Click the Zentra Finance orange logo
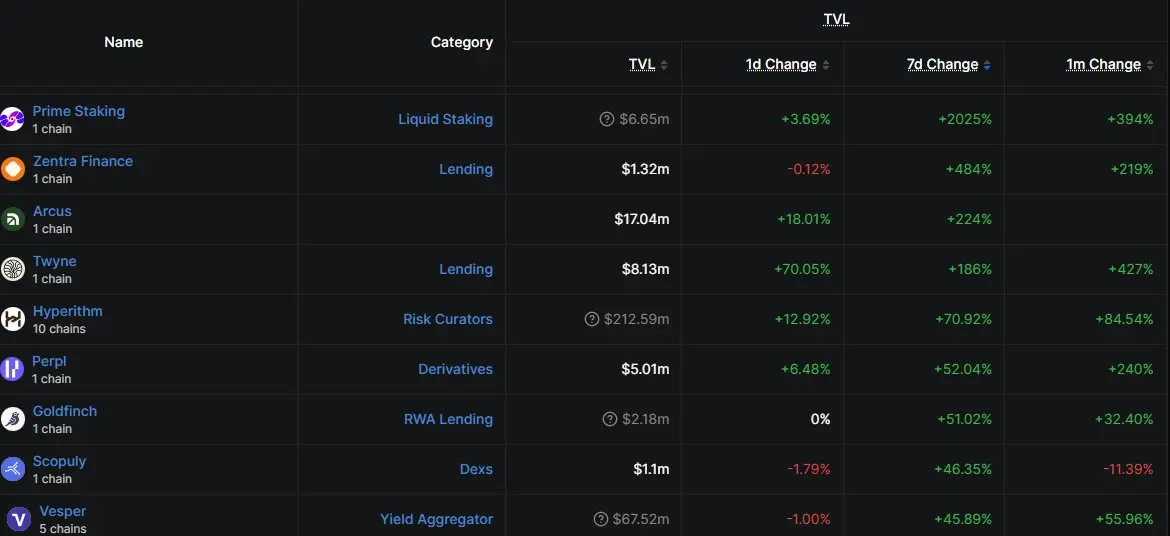The width and height of the screenshot is (1170, 536). (13, 169)
